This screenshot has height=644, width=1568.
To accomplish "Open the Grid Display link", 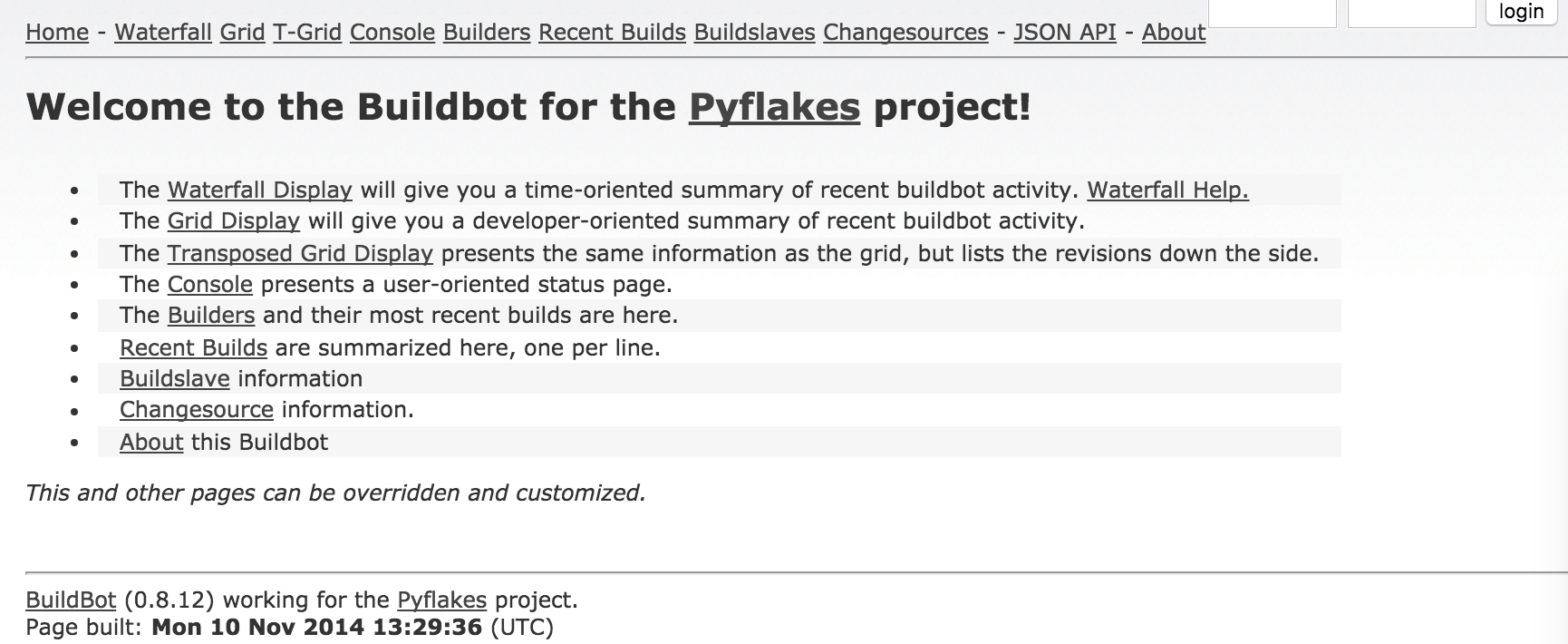I will tap(232, 221).
